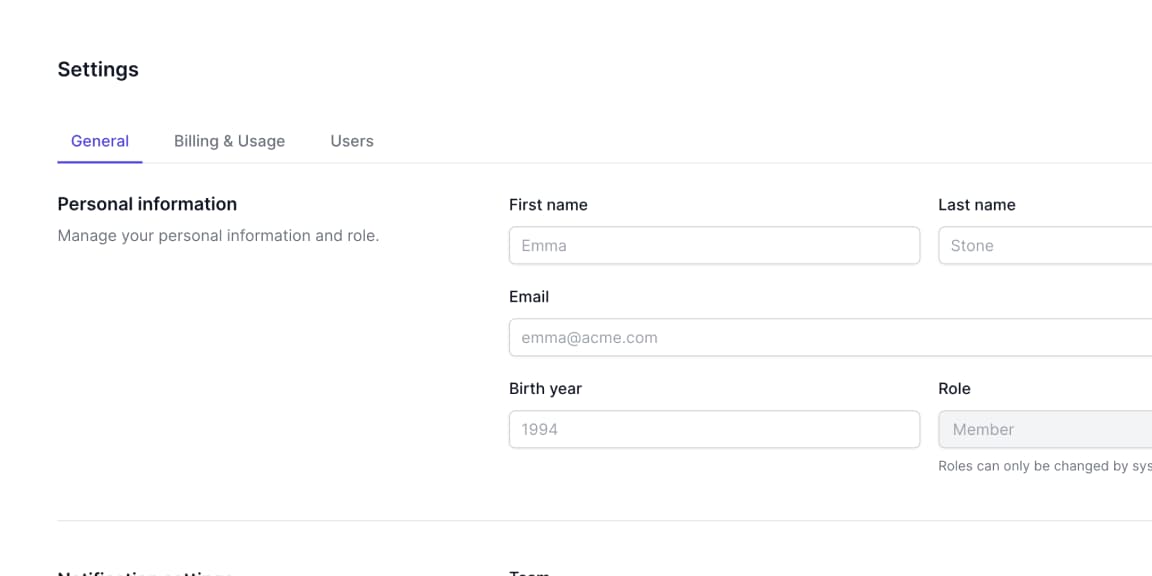1152x576 pixels.
Task: Click the First name input showing Emma
Action: point(714,245)
